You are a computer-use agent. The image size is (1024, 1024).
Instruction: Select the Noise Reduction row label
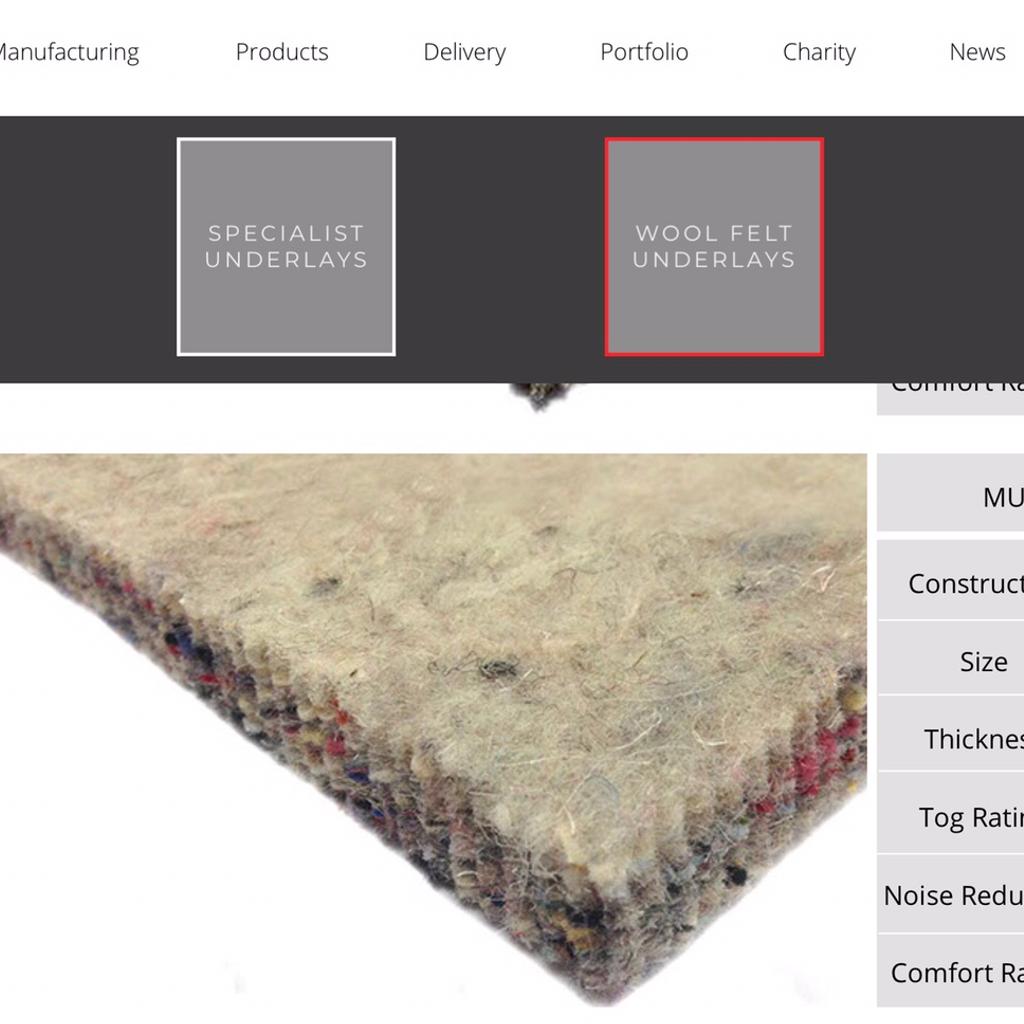[951, 895]
